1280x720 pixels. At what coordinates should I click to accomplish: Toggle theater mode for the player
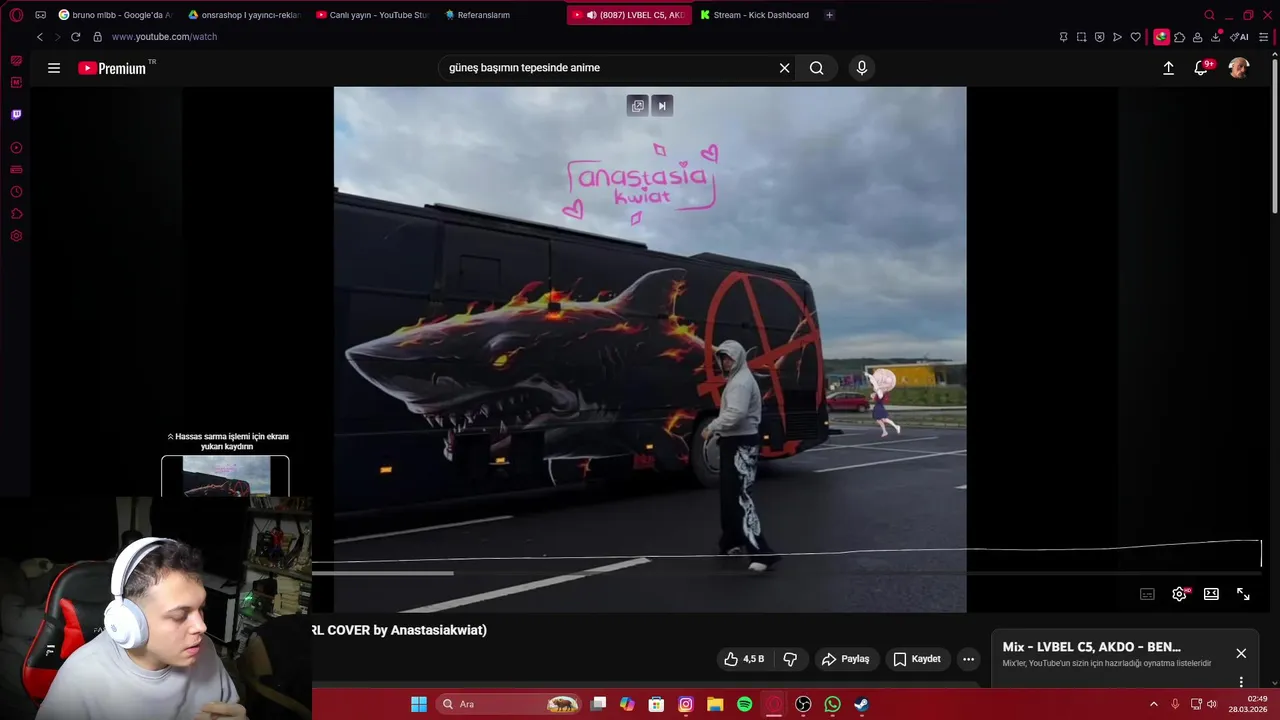[1211, 594]
